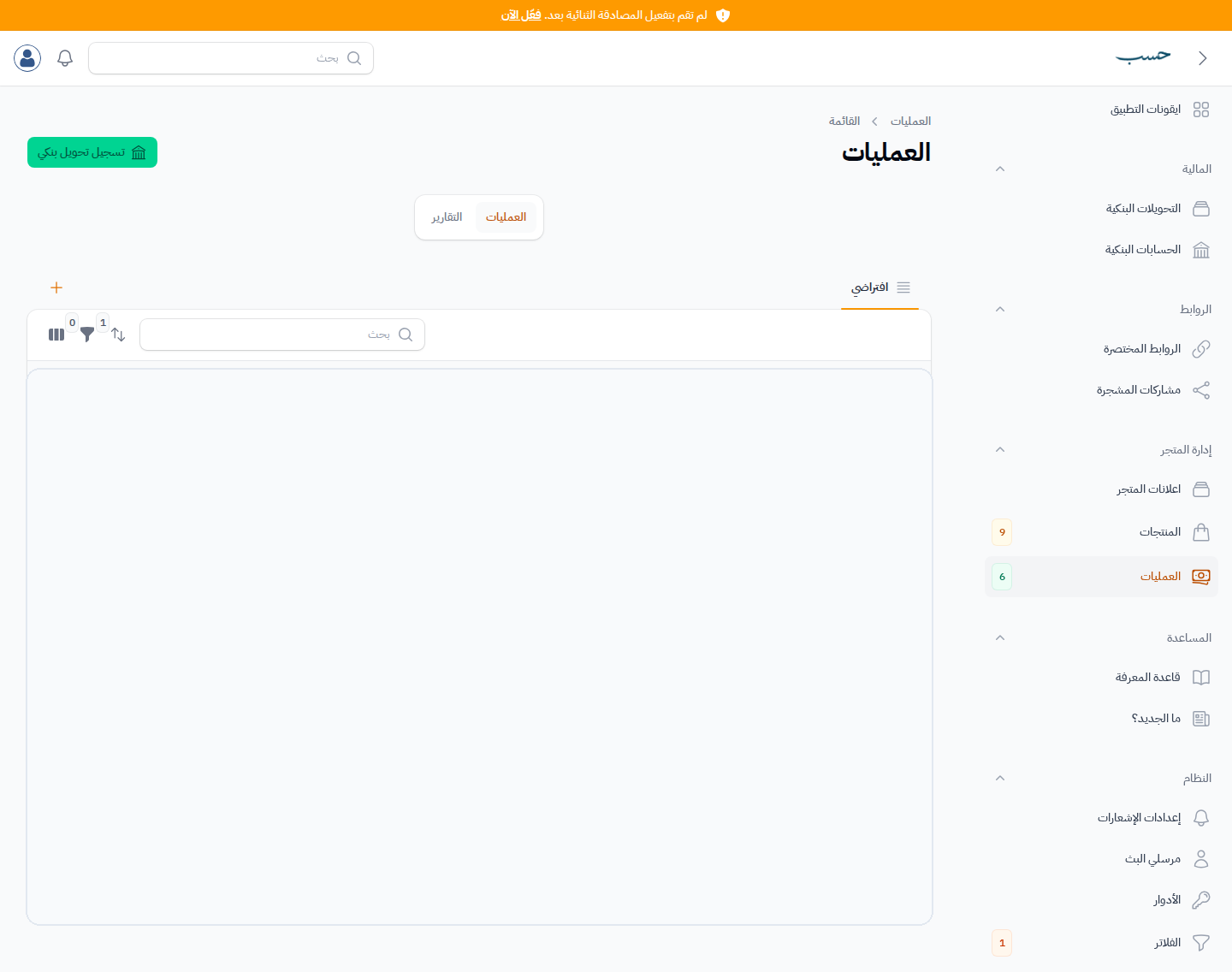This screenshot has width=1232, height=972.
Task: Click تسجيل تحويل بنكي button
Action: coord(92,152)
